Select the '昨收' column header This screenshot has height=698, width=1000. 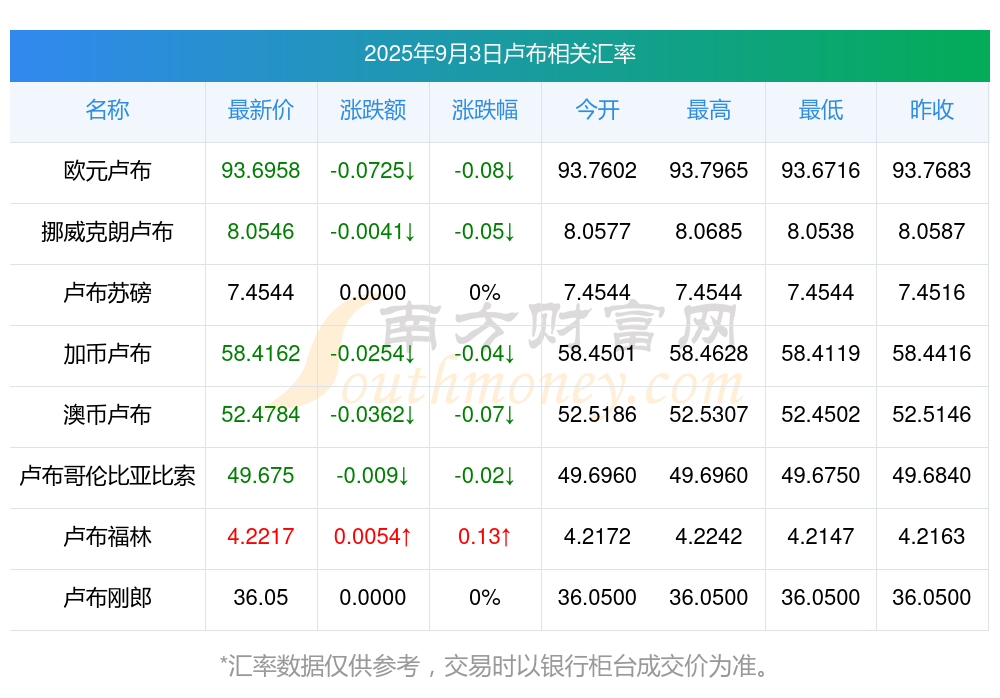932,110
